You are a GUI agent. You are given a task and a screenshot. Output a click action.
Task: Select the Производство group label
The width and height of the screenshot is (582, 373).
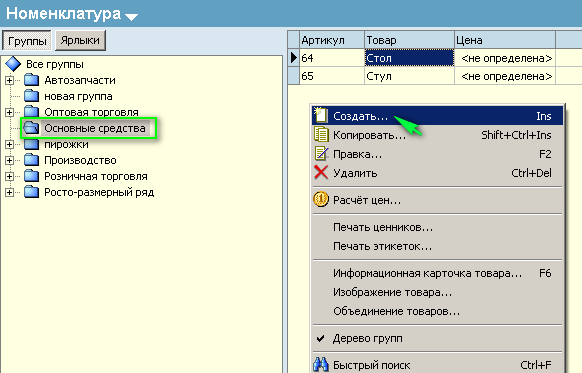[x=80, y=160]
